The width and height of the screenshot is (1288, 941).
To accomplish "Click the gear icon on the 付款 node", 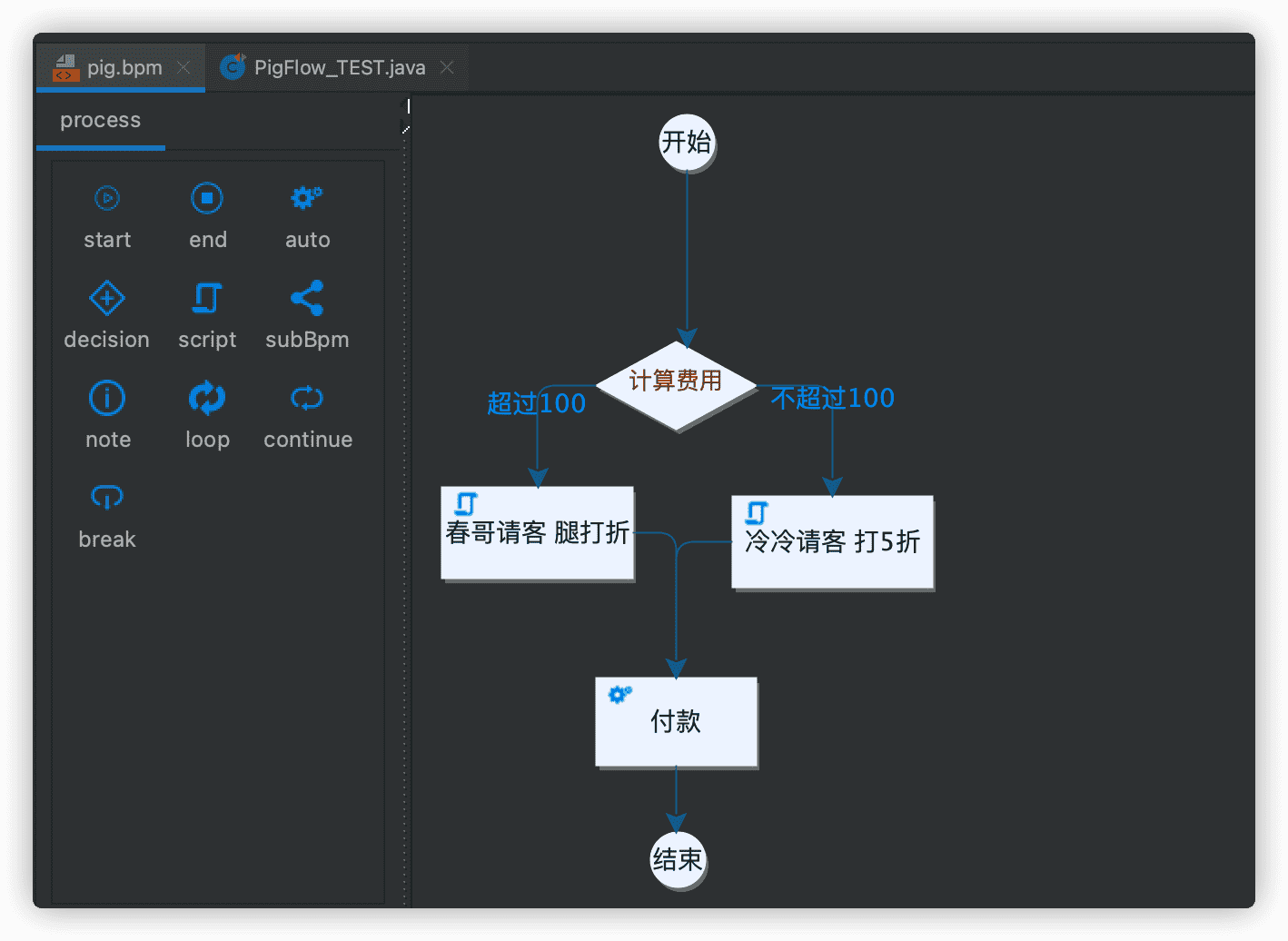I will (620, 695).
